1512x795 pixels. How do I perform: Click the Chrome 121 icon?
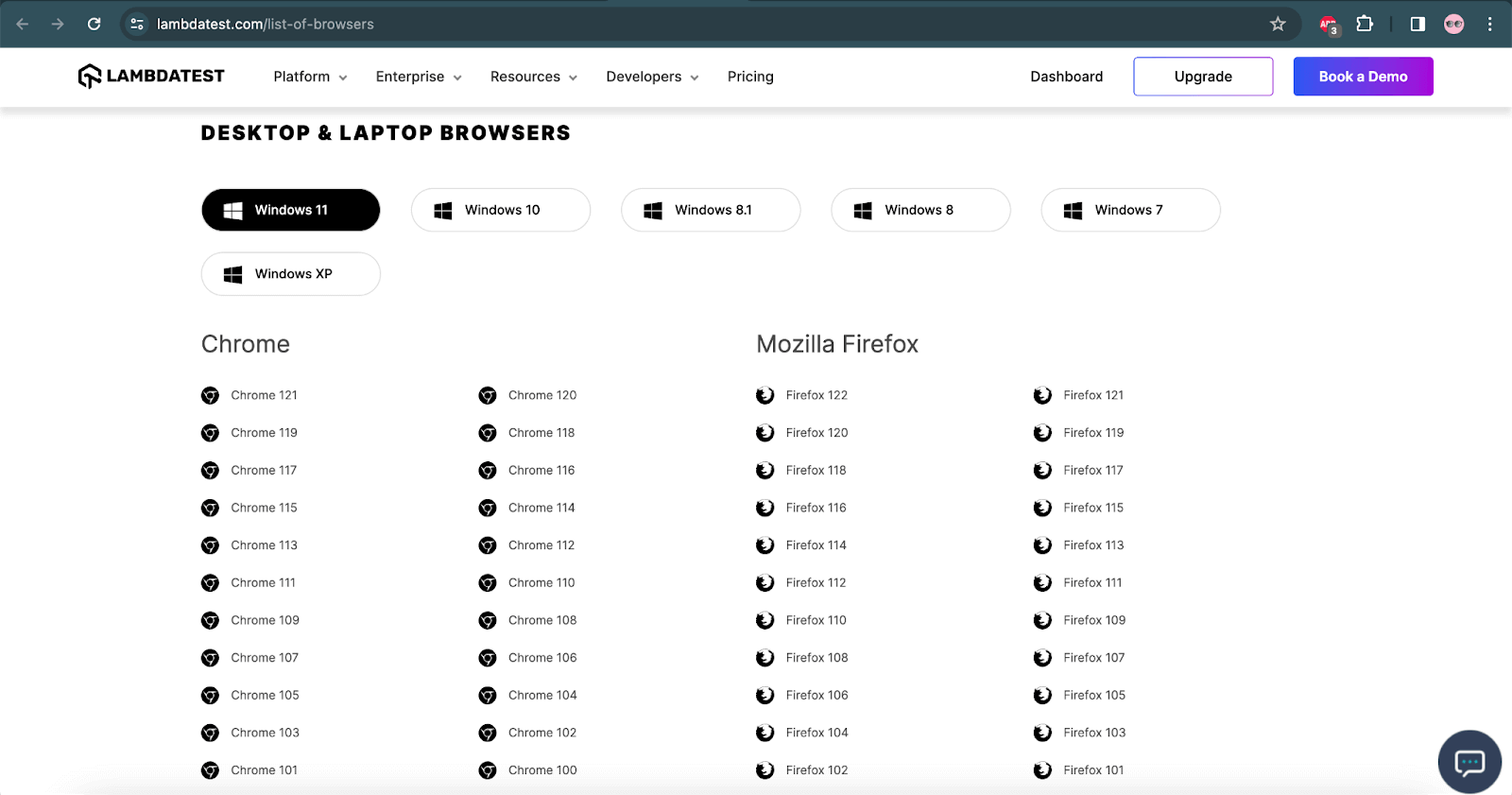(x=210, y=395)
